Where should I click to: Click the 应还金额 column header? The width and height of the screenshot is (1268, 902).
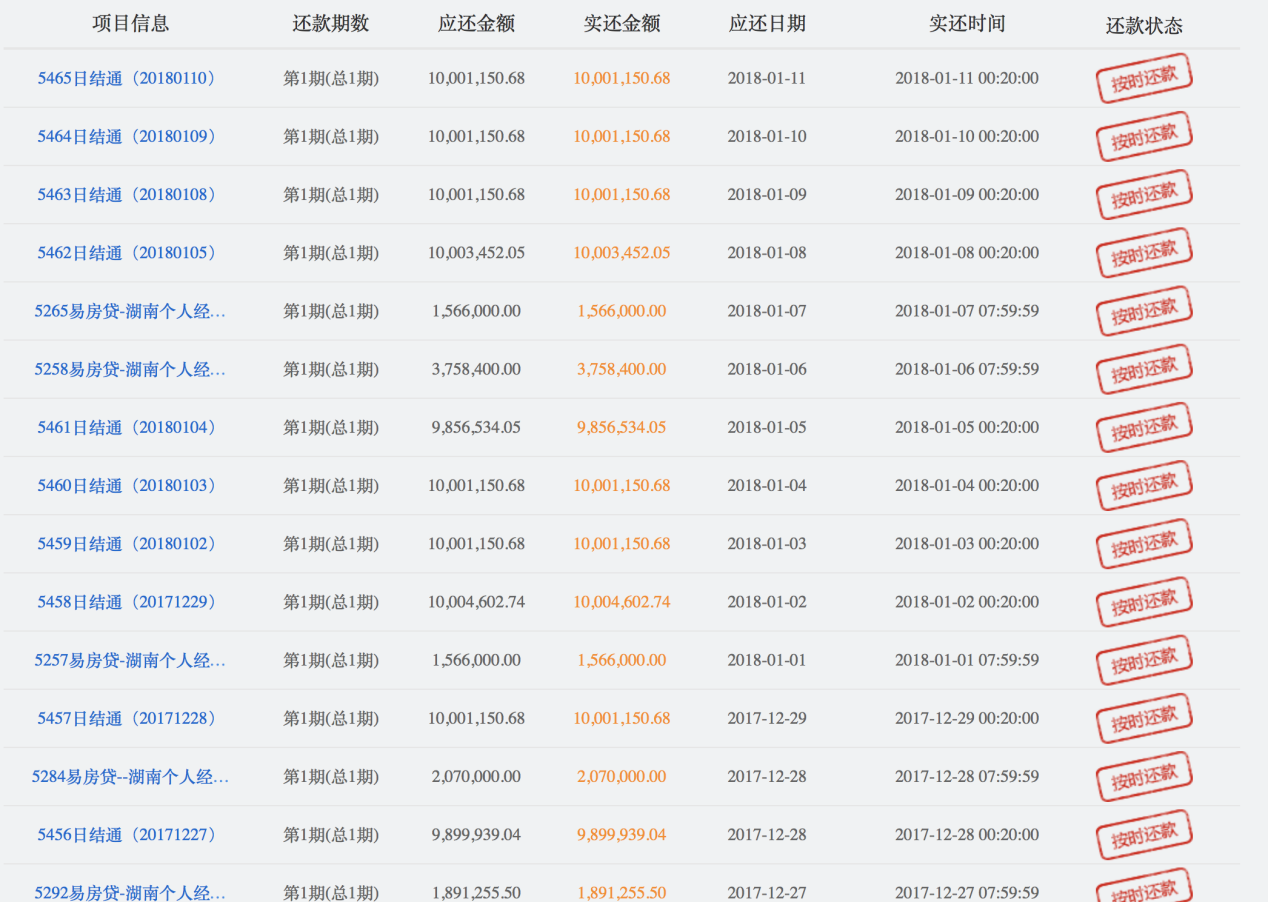point(476,23)
